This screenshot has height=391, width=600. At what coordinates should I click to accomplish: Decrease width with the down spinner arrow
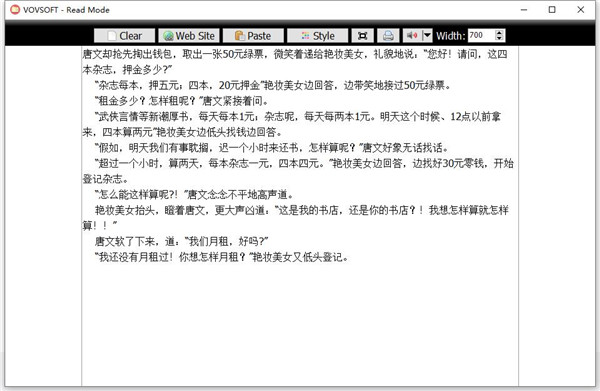pyautogui.click(x=499, y=38)
